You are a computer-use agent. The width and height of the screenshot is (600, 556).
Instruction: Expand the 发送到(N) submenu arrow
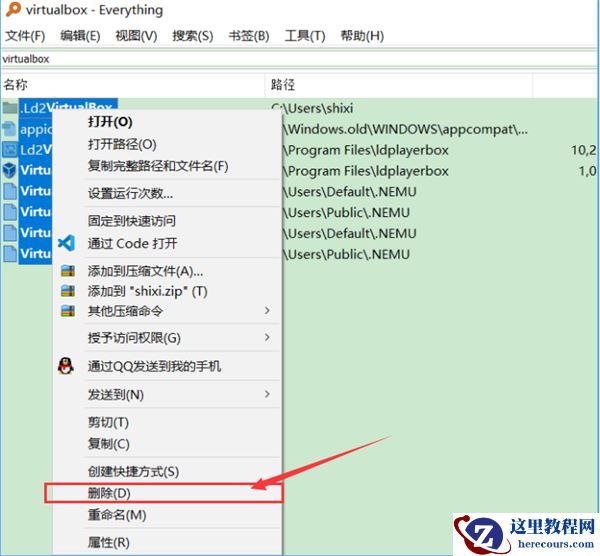click(x=267, y=394)
